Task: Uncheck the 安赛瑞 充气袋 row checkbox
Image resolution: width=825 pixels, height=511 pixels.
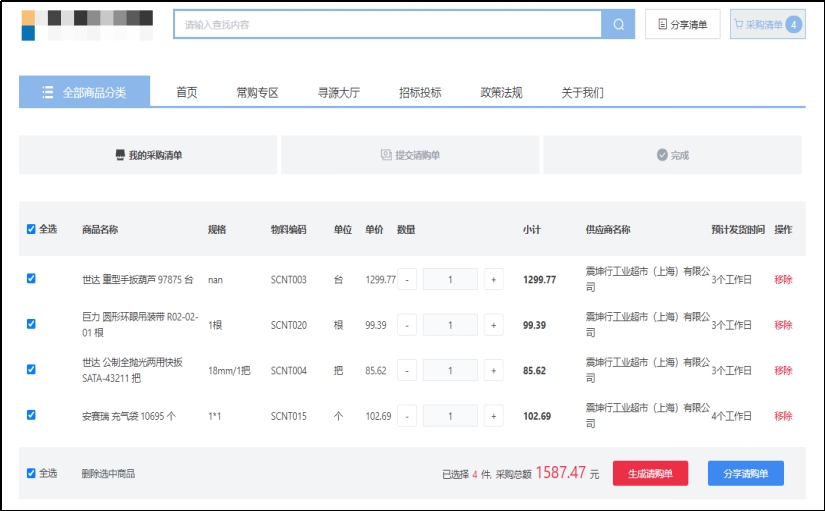Action: point(31,415)
